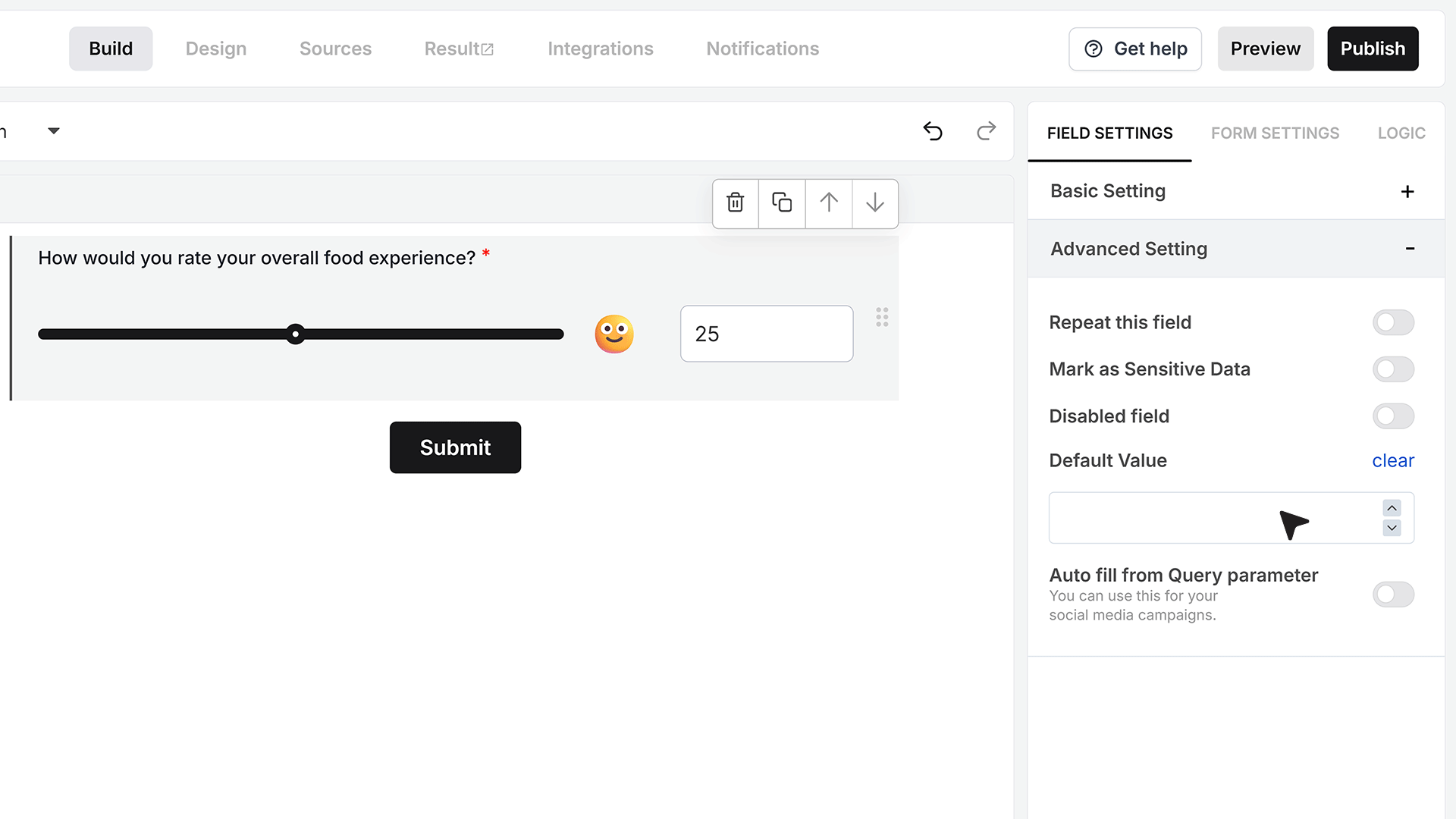Image resolution: width=1456 pixels, height=819 pixels.
Task: Click the undo arrow icon
Action: coord(933,131)
